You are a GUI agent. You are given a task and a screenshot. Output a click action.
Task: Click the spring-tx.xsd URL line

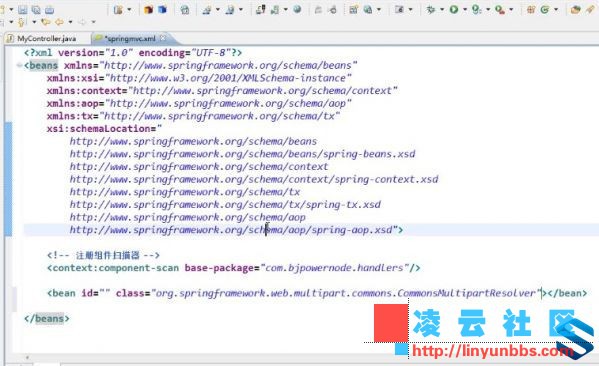tap(225, 204)
